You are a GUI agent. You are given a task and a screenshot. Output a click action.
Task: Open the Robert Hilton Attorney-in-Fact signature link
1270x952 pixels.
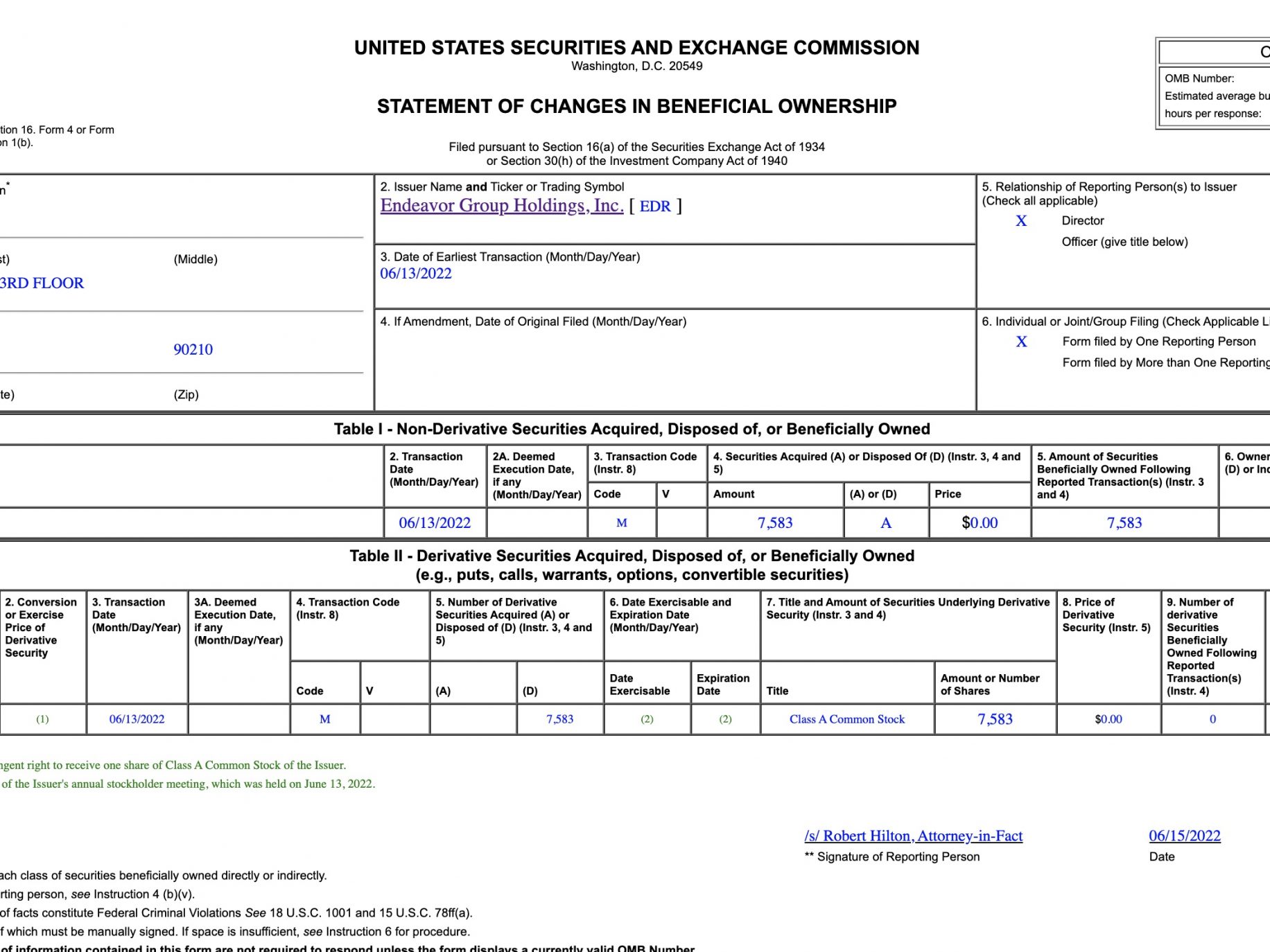(x=914, y=836)
